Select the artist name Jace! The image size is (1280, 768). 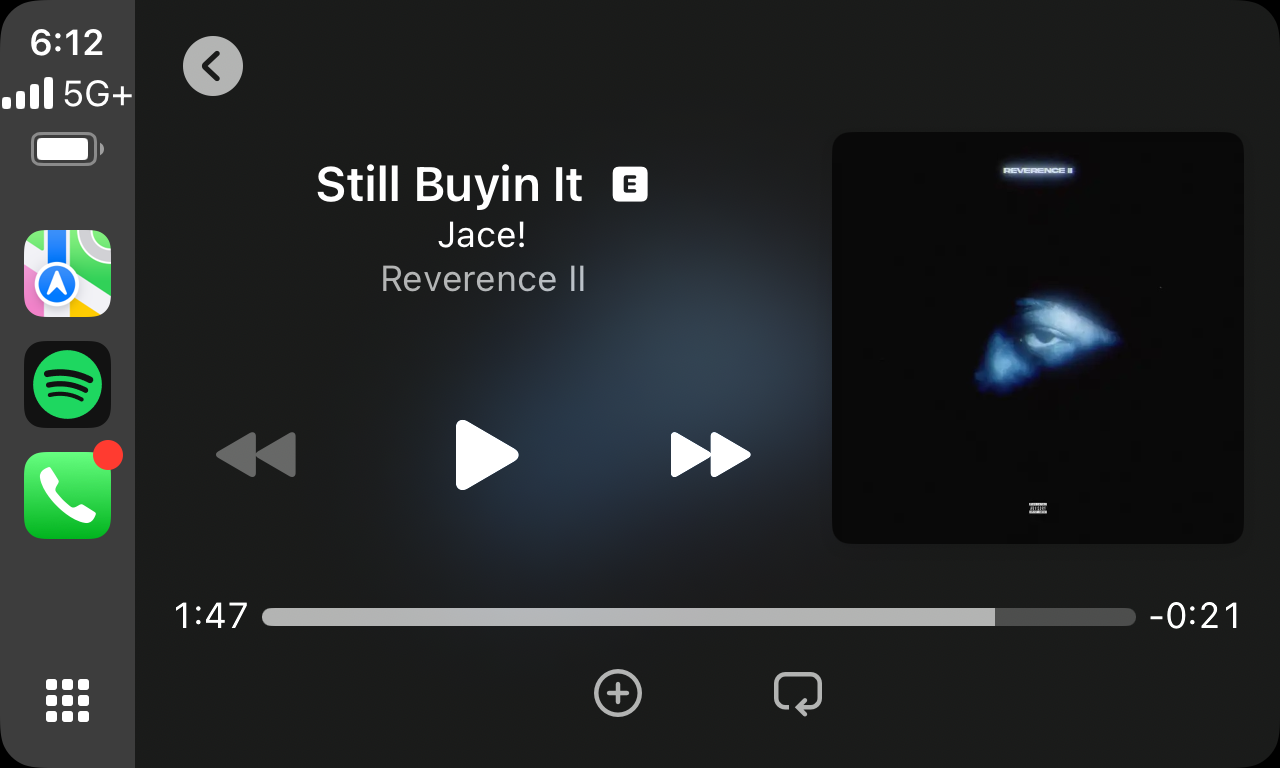click(x=482, y=236)
